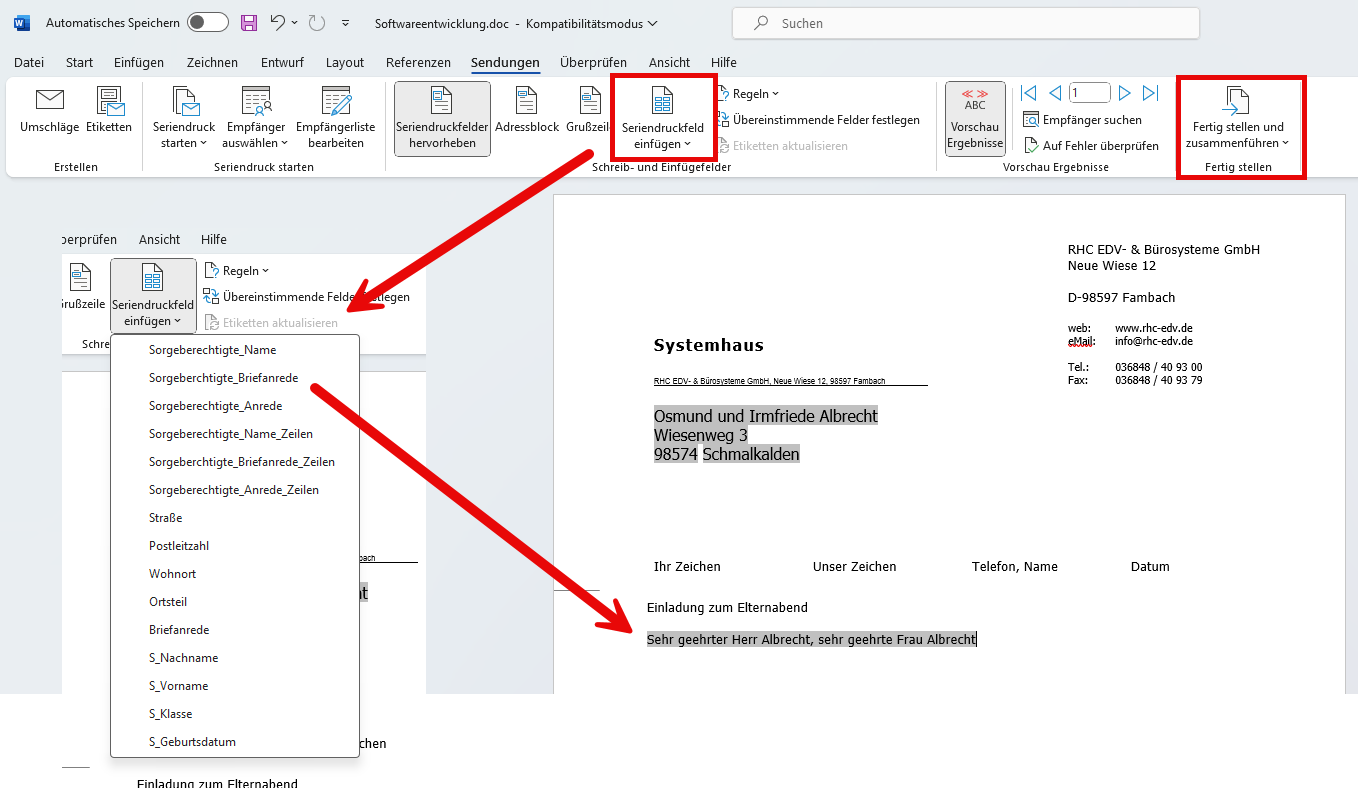
Task: Go to previous record arrow icon
Action: pyautogui.click(x=1055, y=93)
